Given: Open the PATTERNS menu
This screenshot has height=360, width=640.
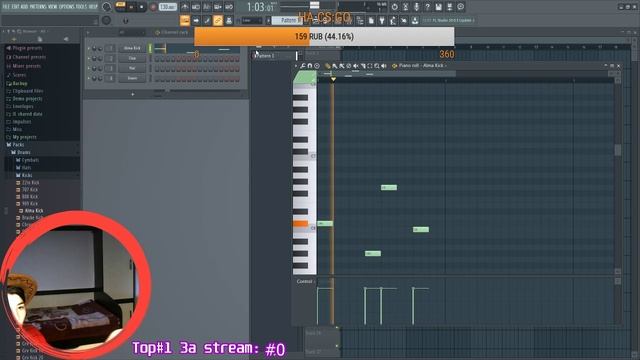Looking at the screenshot, I should point(38,7).
